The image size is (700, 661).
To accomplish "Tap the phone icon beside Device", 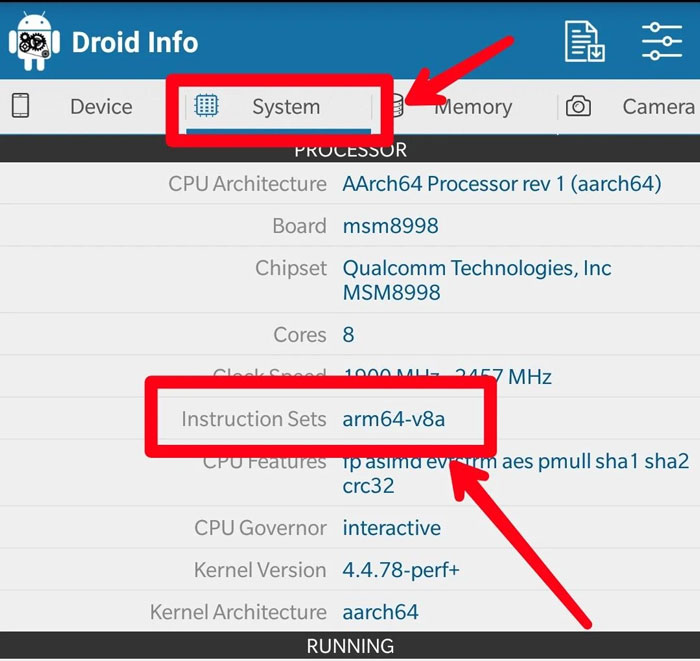I will [x=21, y=106].
